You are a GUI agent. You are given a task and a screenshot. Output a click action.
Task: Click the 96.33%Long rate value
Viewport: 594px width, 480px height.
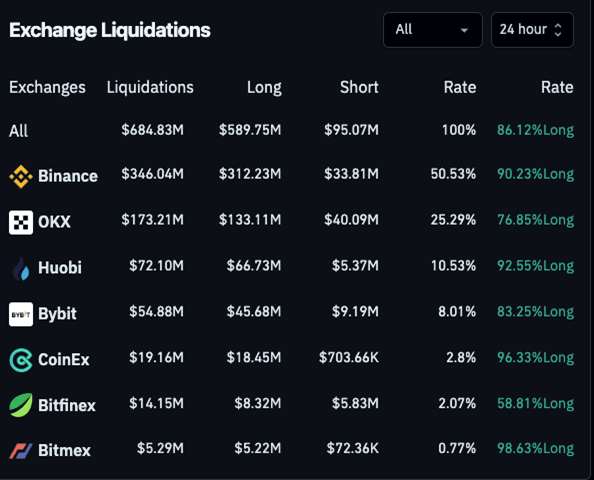[535, 358]
